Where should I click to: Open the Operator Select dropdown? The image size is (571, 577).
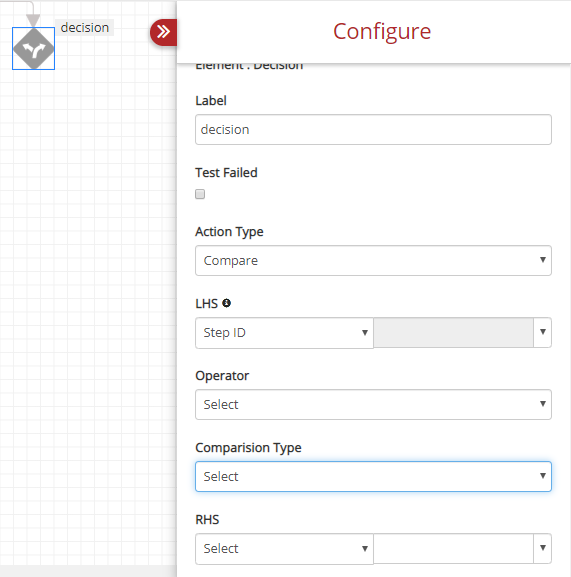[373, 404]
